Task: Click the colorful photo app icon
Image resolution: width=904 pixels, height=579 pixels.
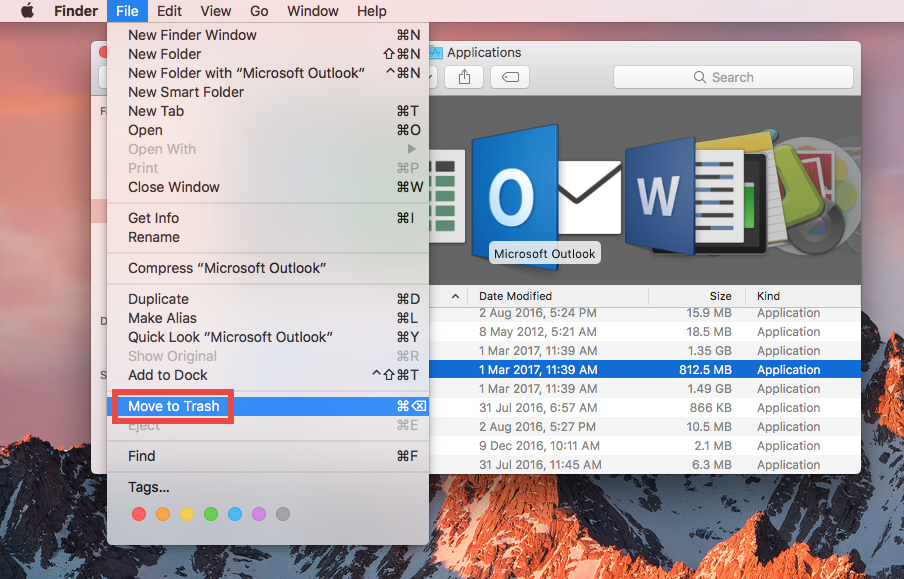Action: click(817, 193)
